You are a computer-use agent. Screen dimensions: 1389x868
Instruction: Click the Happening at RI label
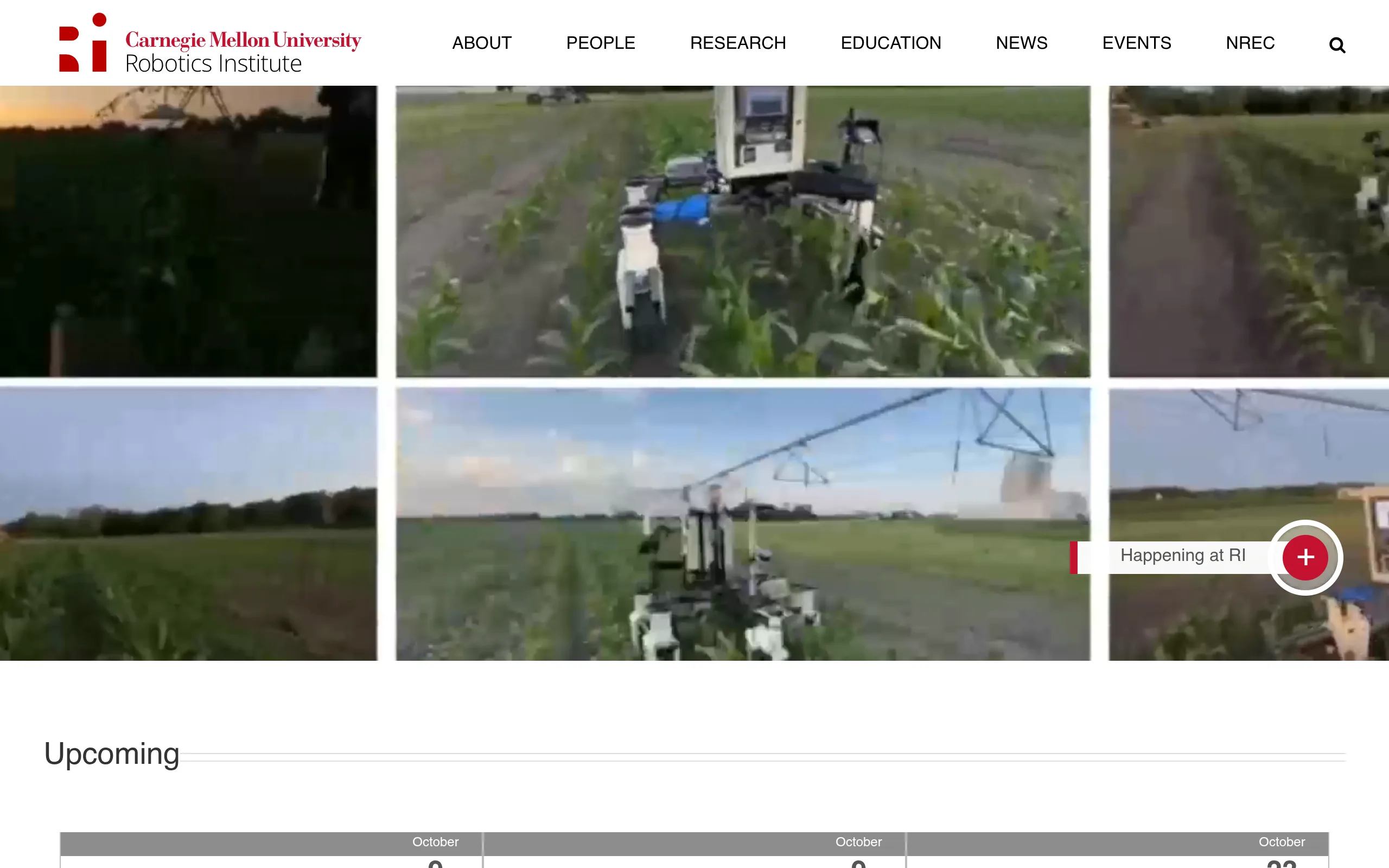click(x=1182, y=556)
